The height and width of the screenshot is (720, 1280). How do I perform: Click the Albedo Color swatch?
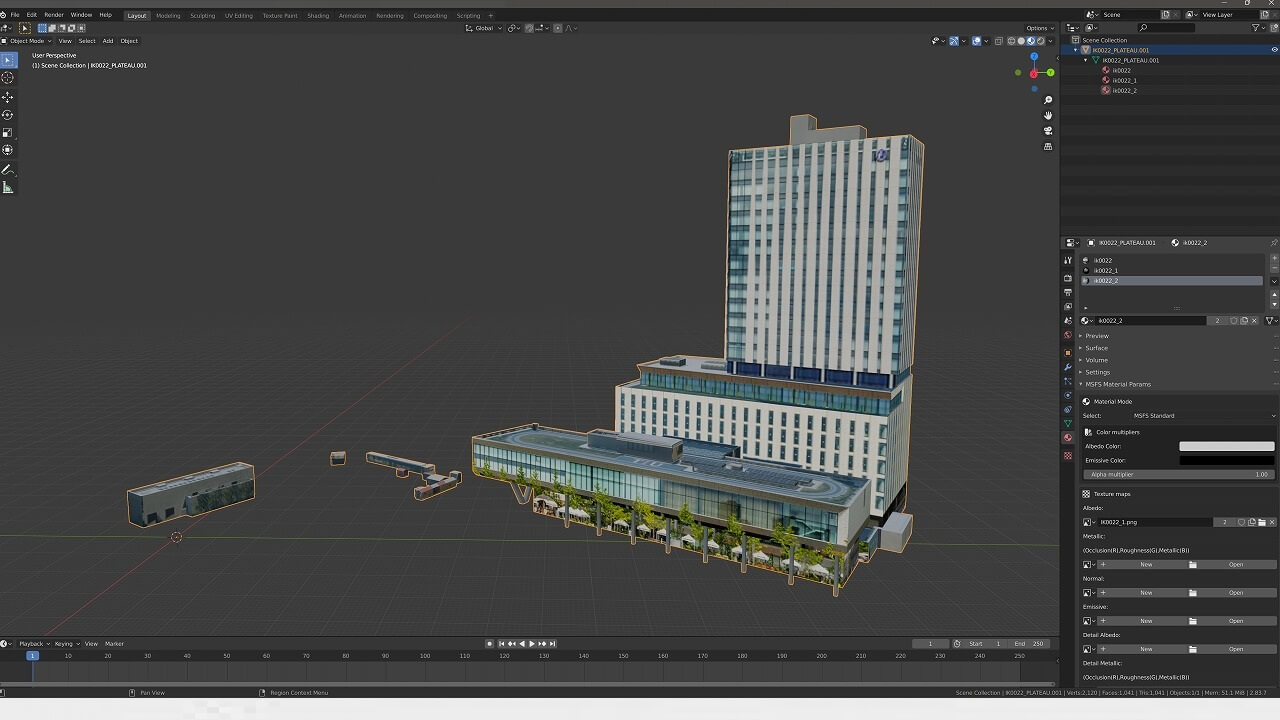point(1226,446)
